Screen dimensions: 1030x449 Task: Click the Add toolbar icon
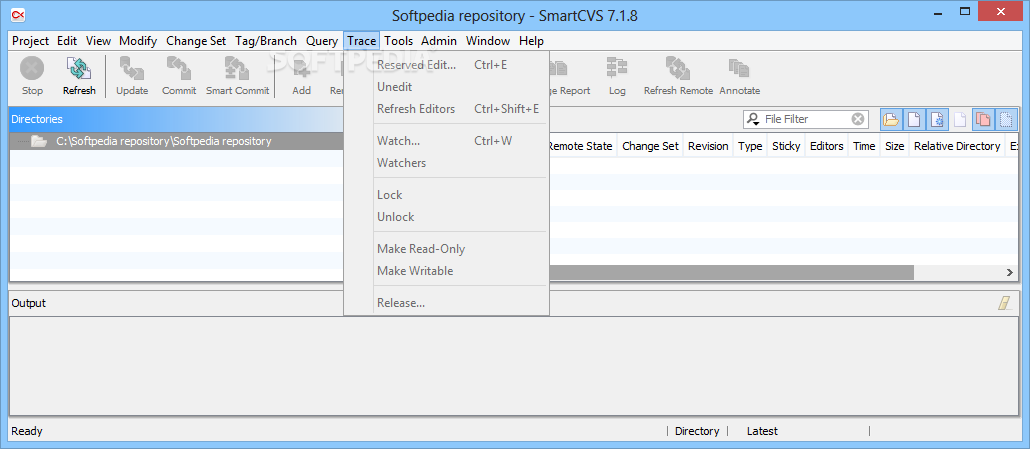click(x=302, y=68)
